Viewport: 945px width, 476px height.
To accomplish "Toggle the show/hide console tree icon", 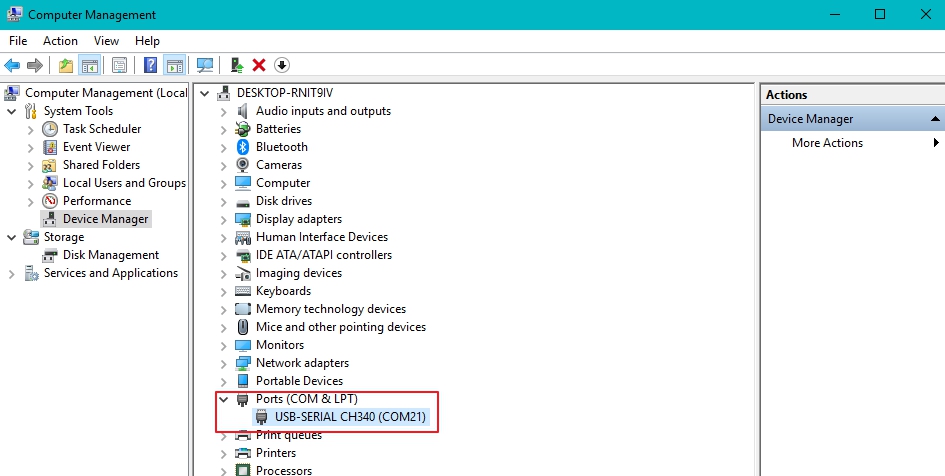I will tap(90, 65).
